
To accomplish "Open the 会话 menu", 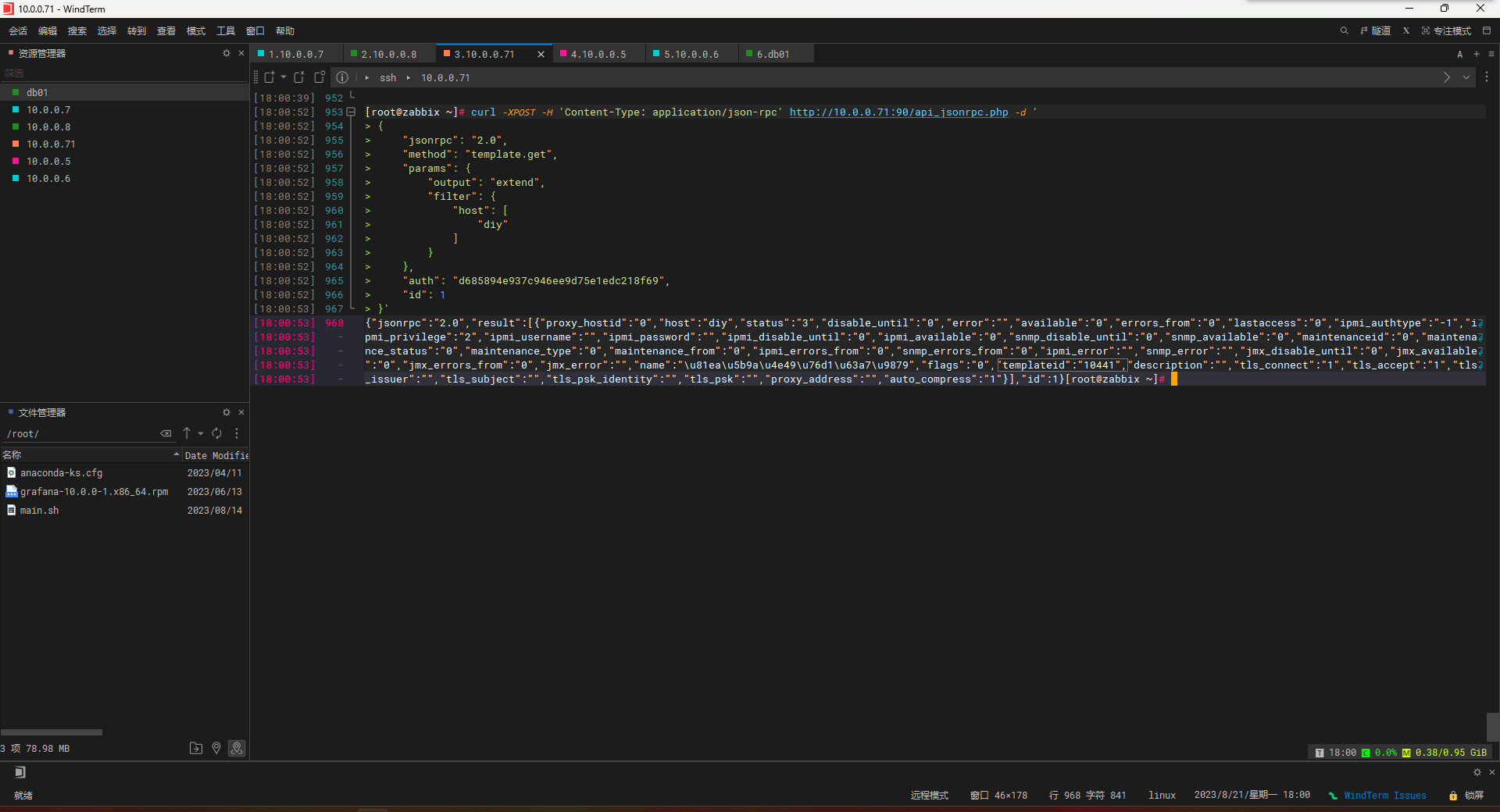I will click(x=18, y=31).
